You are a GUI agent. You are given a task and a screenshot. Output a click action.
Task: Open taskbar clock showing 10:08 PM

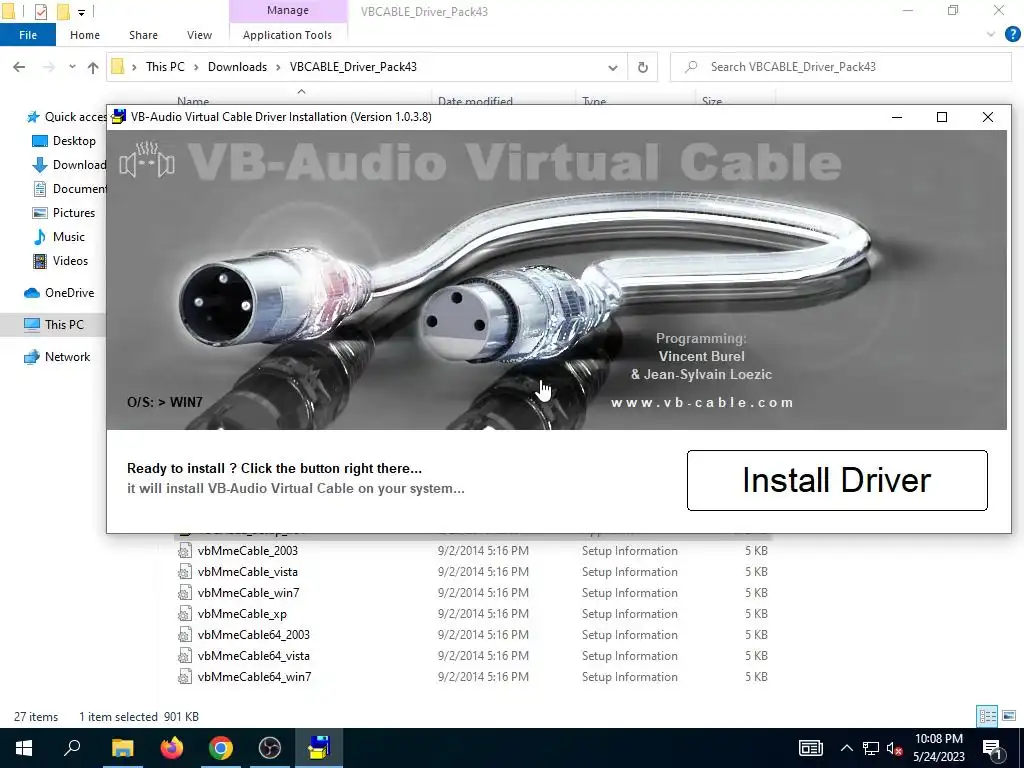coord(939,748)
